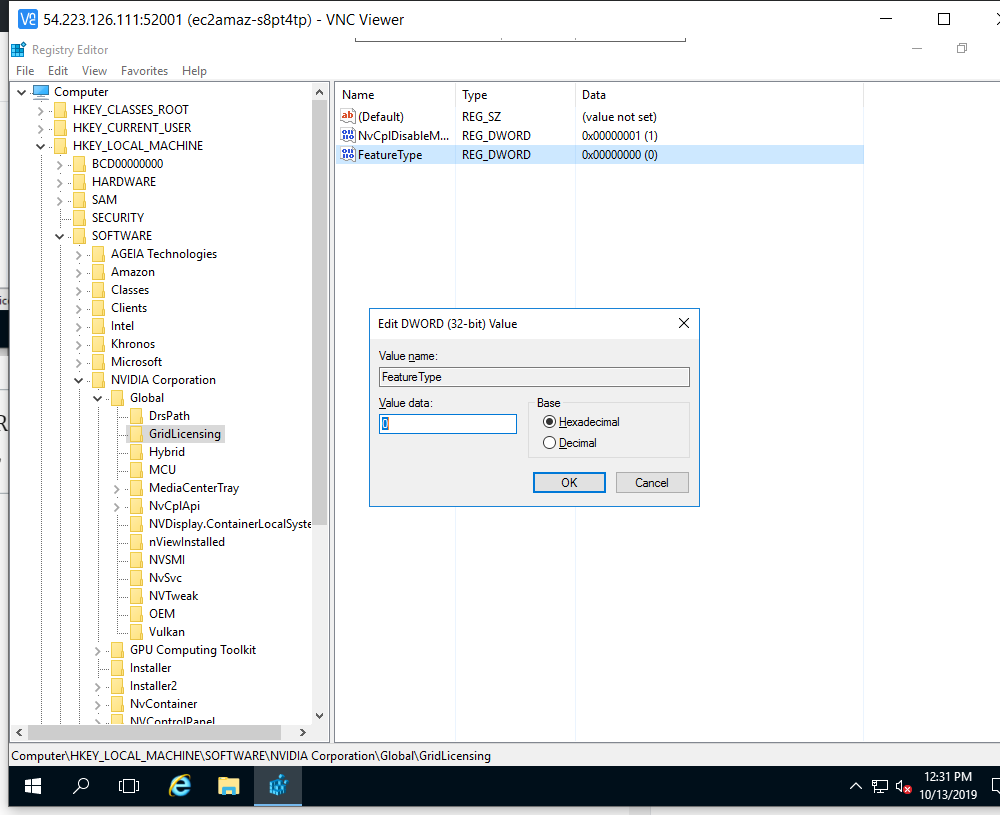
Task: Expand the HKEY_CURRENT_USER hive
Action: point(41,128)
